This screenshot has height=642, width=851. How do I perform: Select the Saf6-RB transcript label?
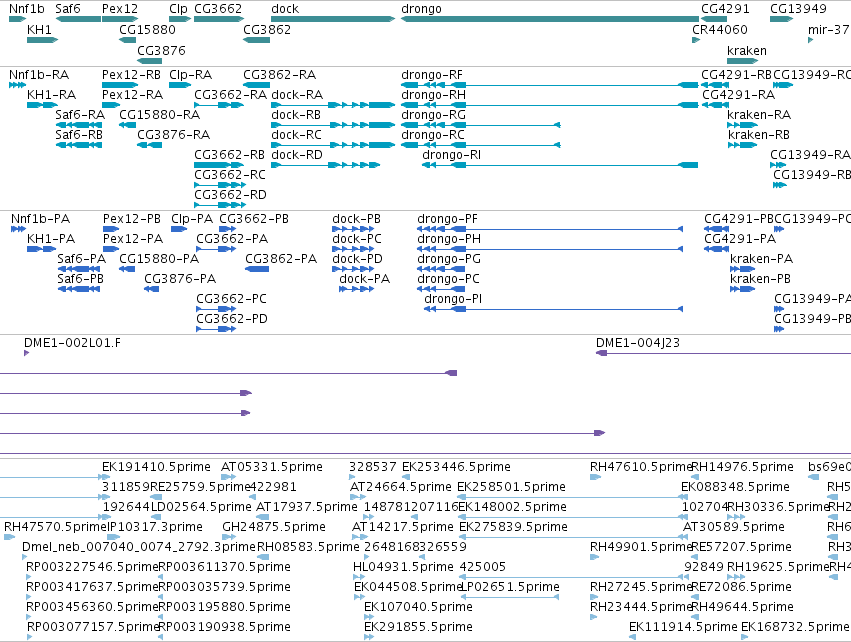coord(79,135)
